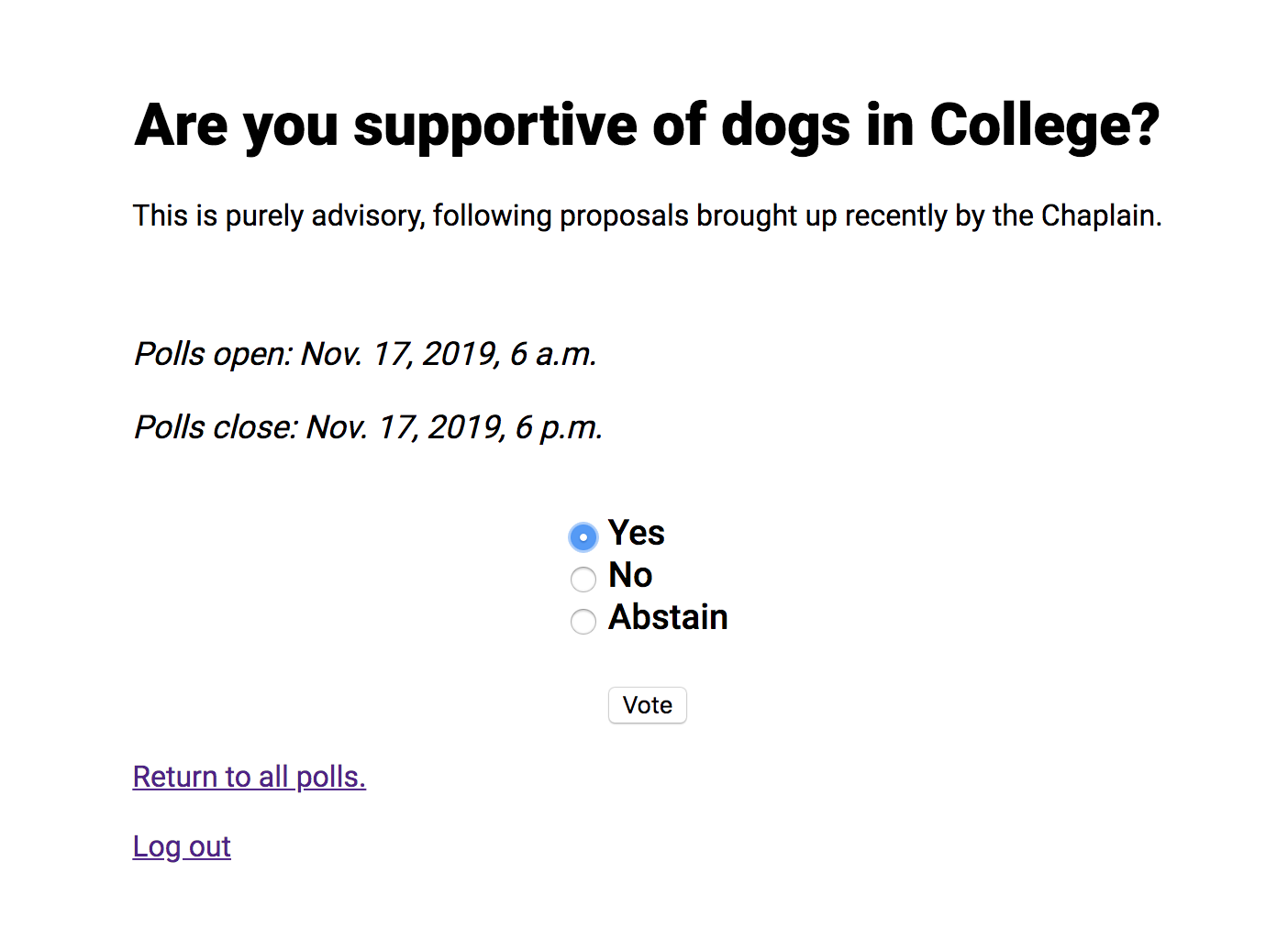Click the "6 a.m." opening time
1288x950 pixels.
click(554, 354)
